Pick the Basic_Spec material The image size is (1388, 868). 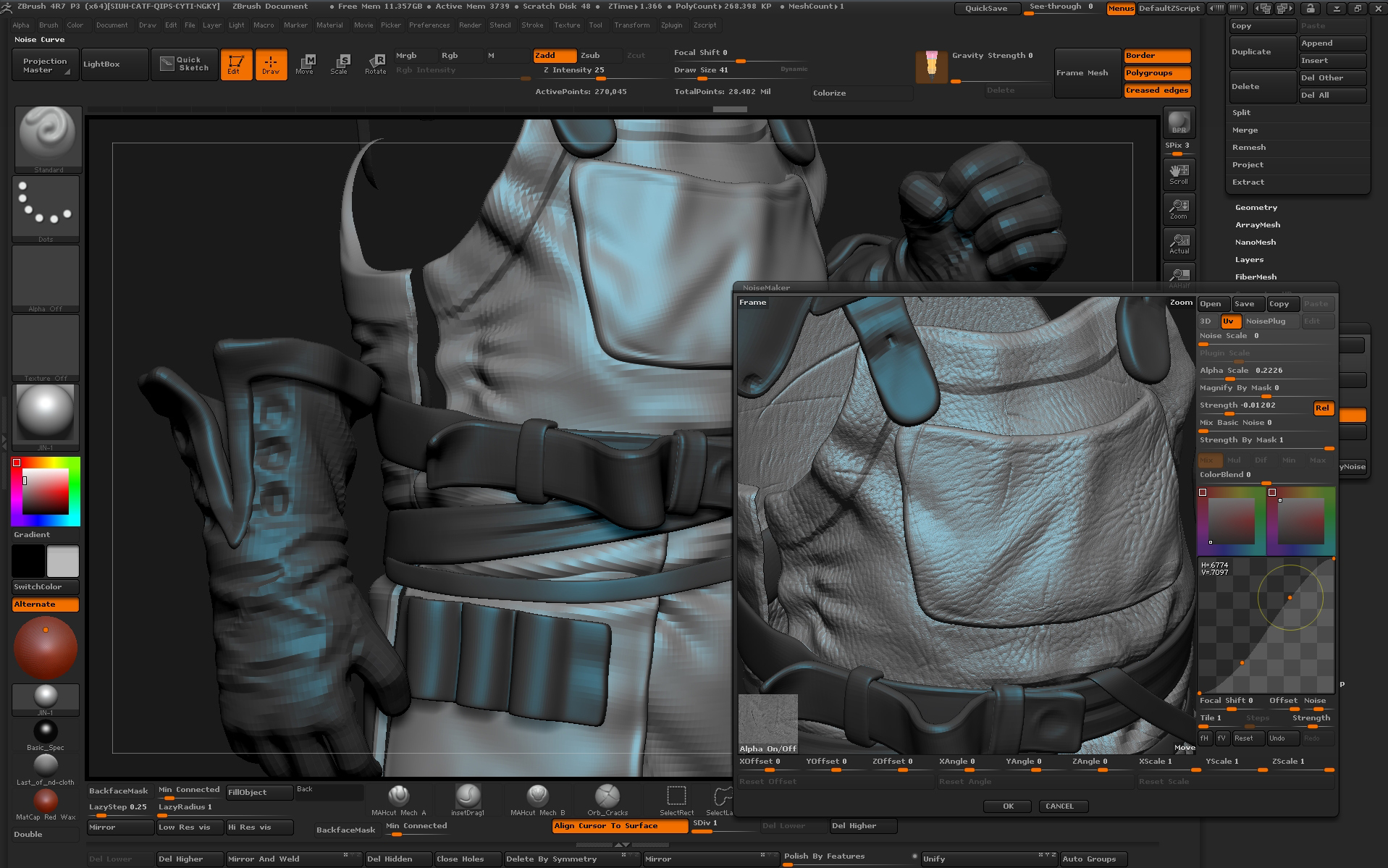pyautogui.click(x=45, y=734)
